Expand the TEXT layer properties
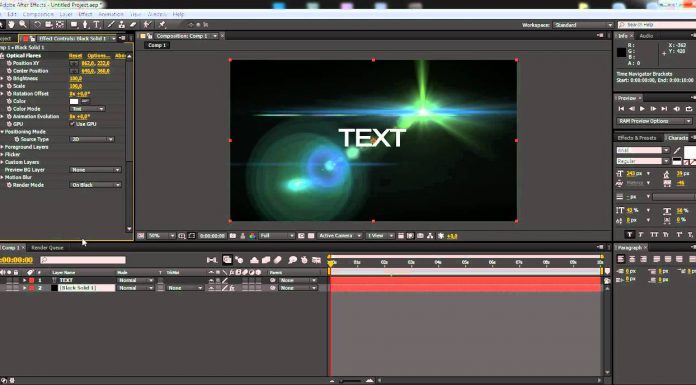This screenshot has height=385, width=696. pos(24,281)
